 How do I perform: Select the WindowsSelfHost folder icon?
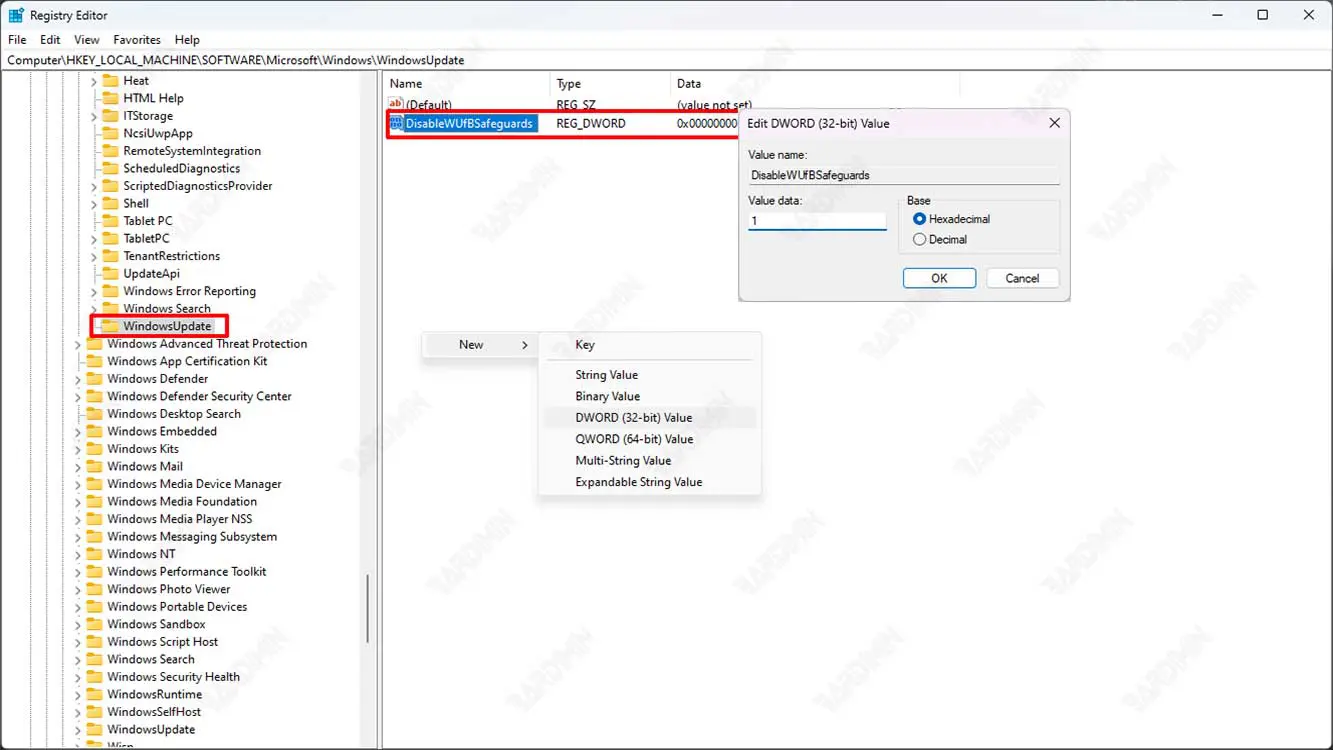pos(94,712)
